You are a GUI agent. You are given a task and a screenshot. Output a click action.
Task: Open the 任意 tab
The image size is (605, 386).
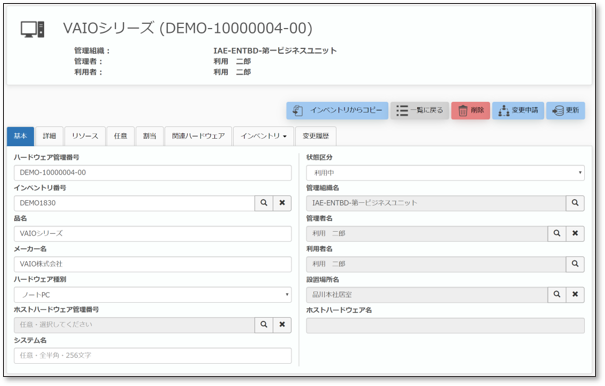pos(120,136)
